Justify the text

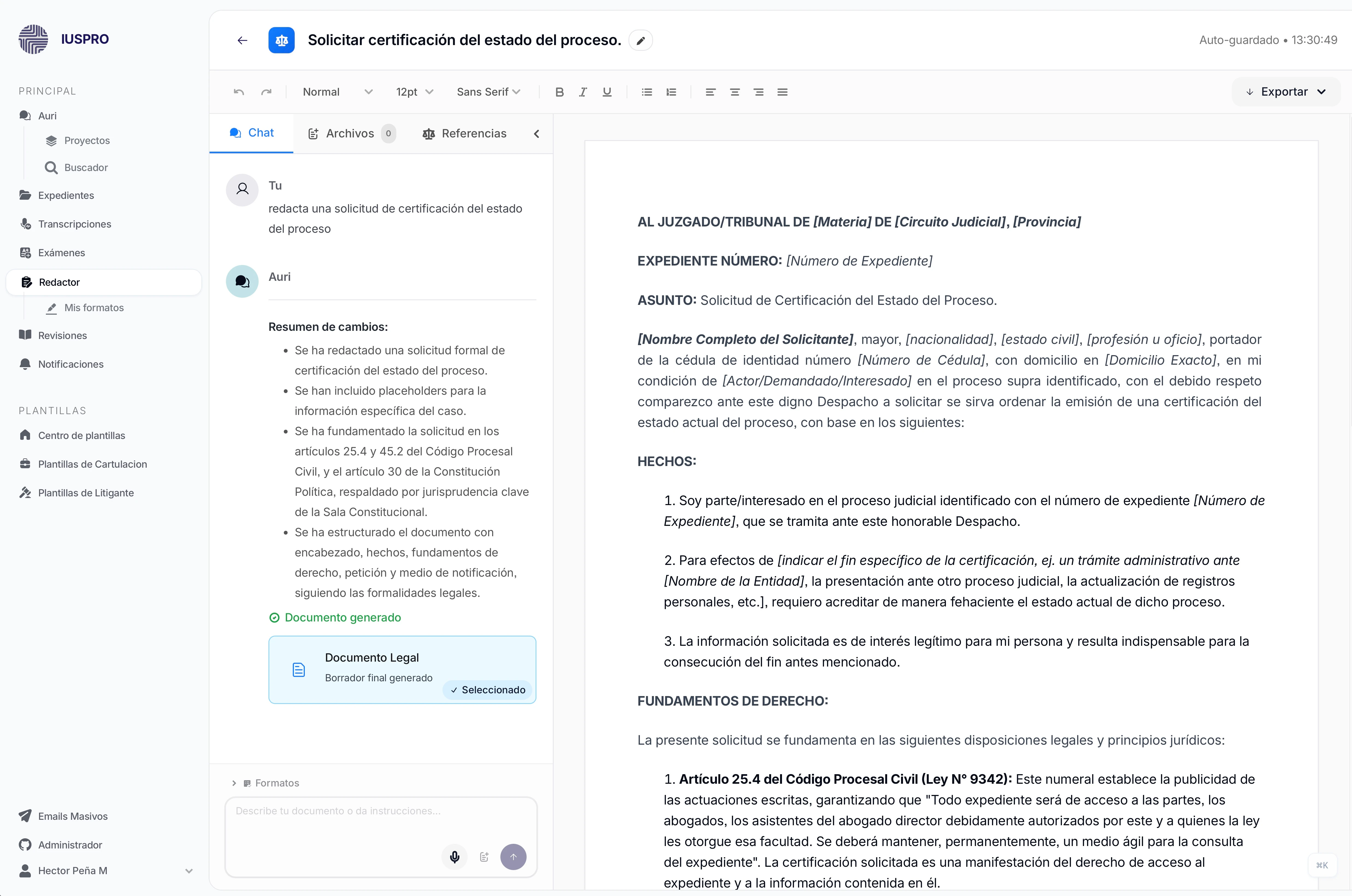783,92
